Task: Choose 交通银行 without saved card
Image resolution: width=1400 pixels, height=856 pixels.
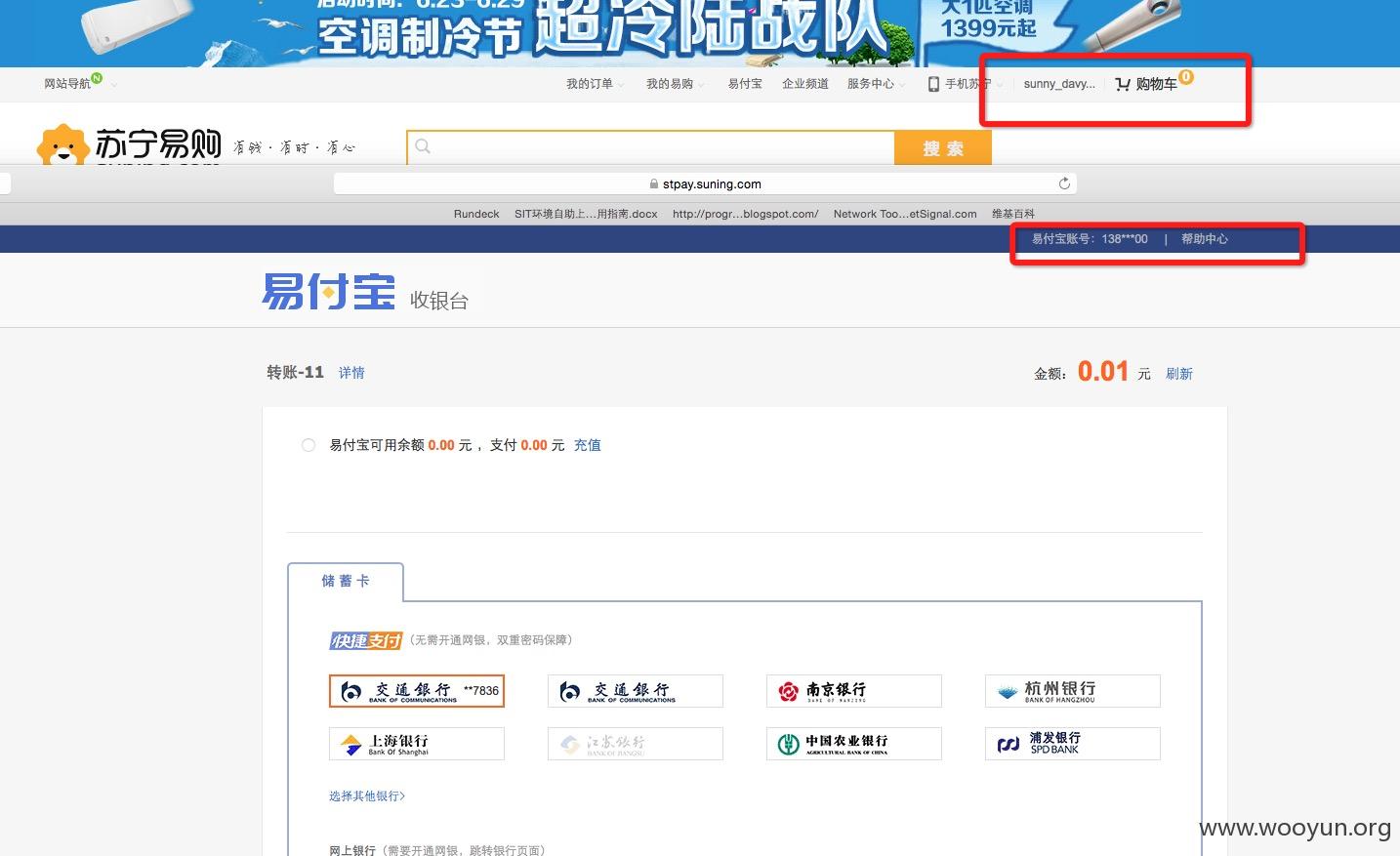Action: 636,691
